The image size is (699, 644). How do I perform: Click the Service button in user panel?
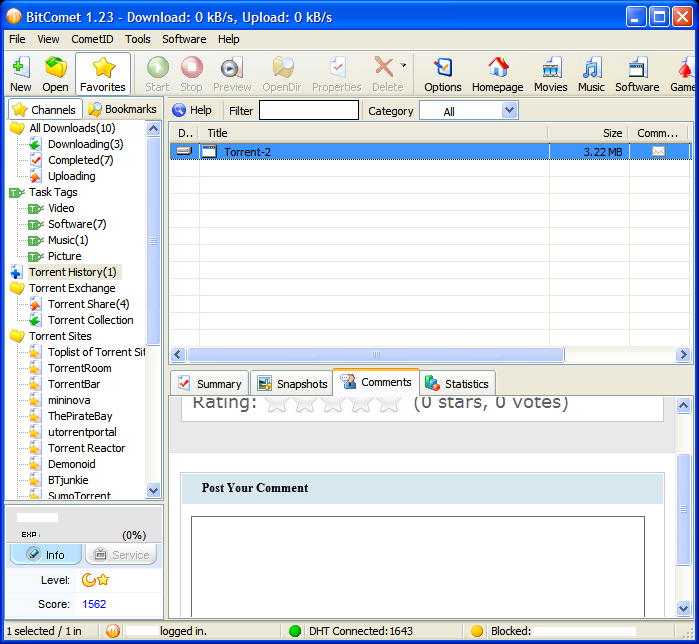[121, 555]
